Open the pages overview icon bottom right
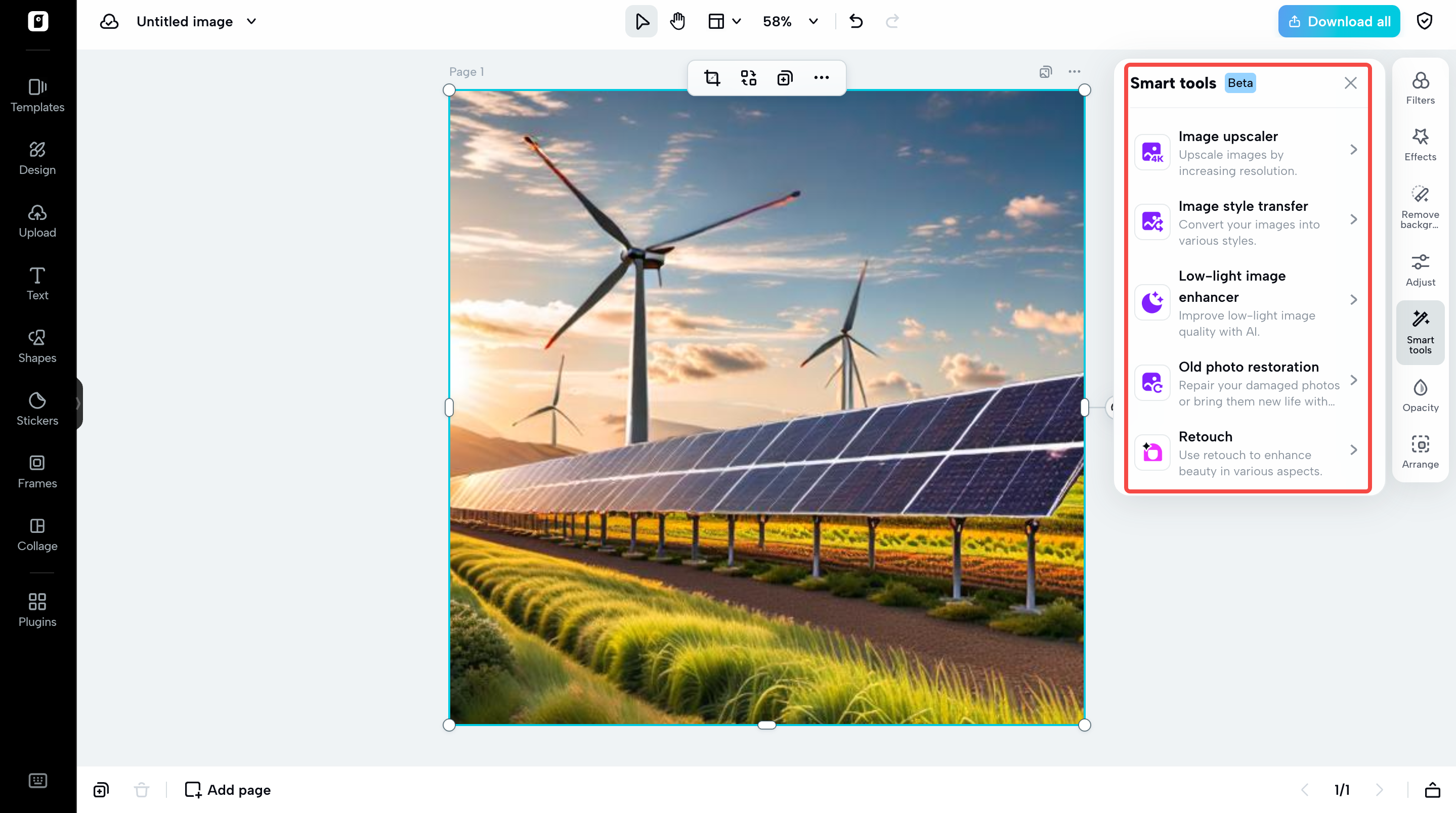This screenshot has height=813, width=1456. [x=1432, y=790]
